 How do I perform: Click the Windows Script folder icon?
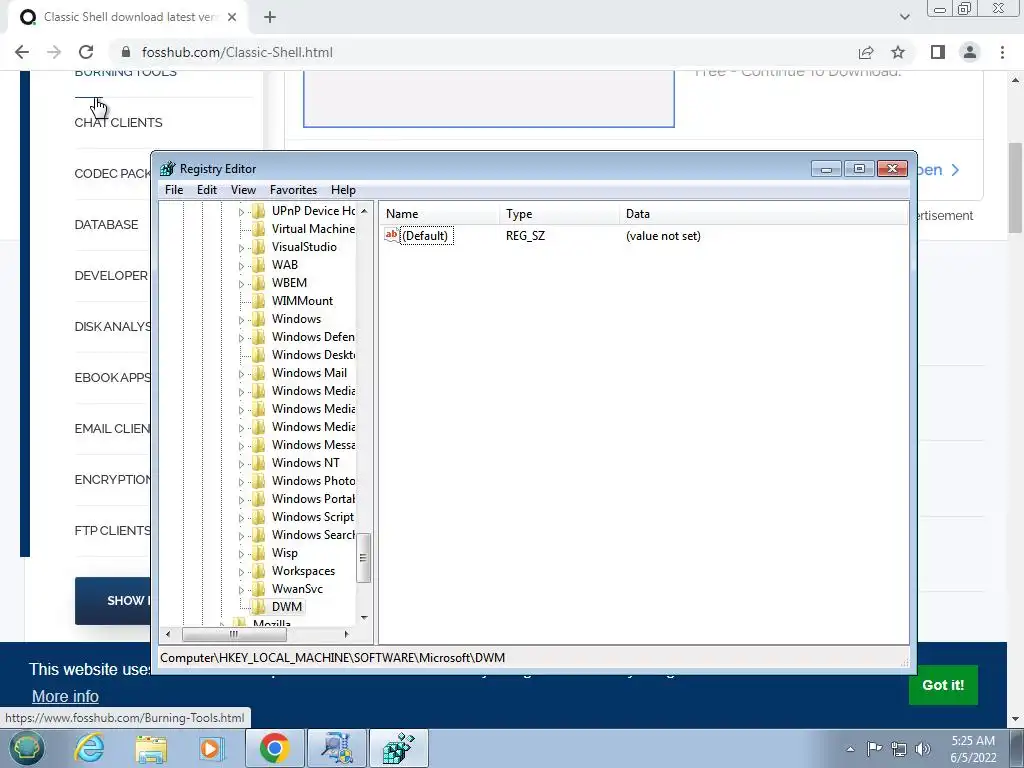click(259, 517)
